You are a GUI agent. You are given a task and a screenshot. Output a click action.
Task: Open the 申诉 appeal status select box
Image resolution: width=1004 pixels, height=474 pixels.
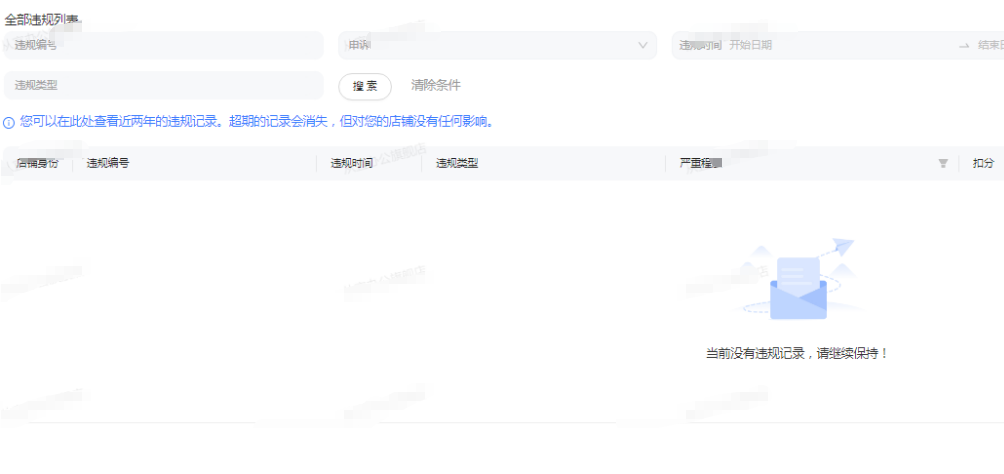coord(496,45)
